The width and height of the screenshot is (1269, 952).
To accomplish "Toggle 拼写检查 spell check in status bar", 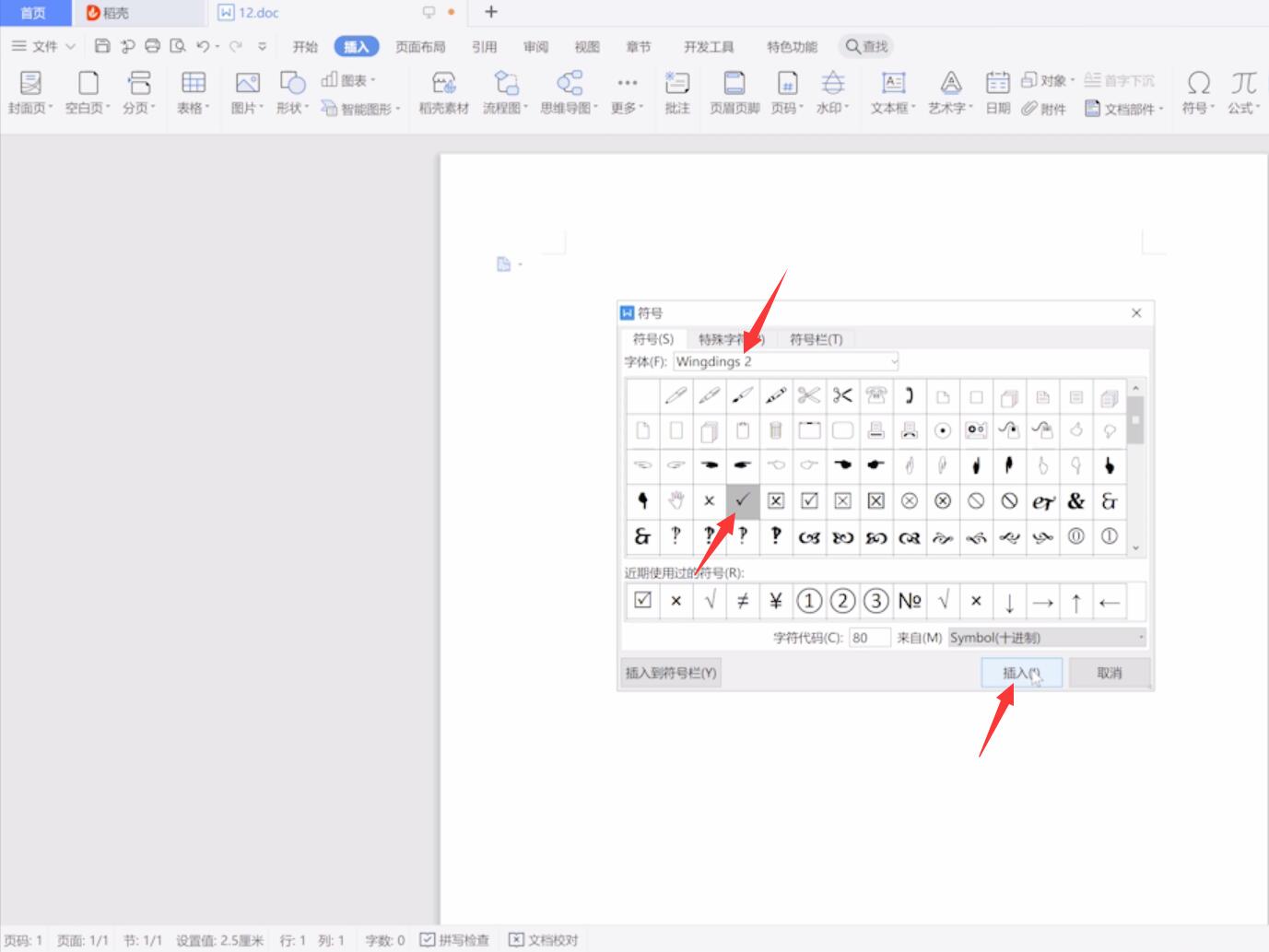I will pyautogui.click(x=454, y=940).
